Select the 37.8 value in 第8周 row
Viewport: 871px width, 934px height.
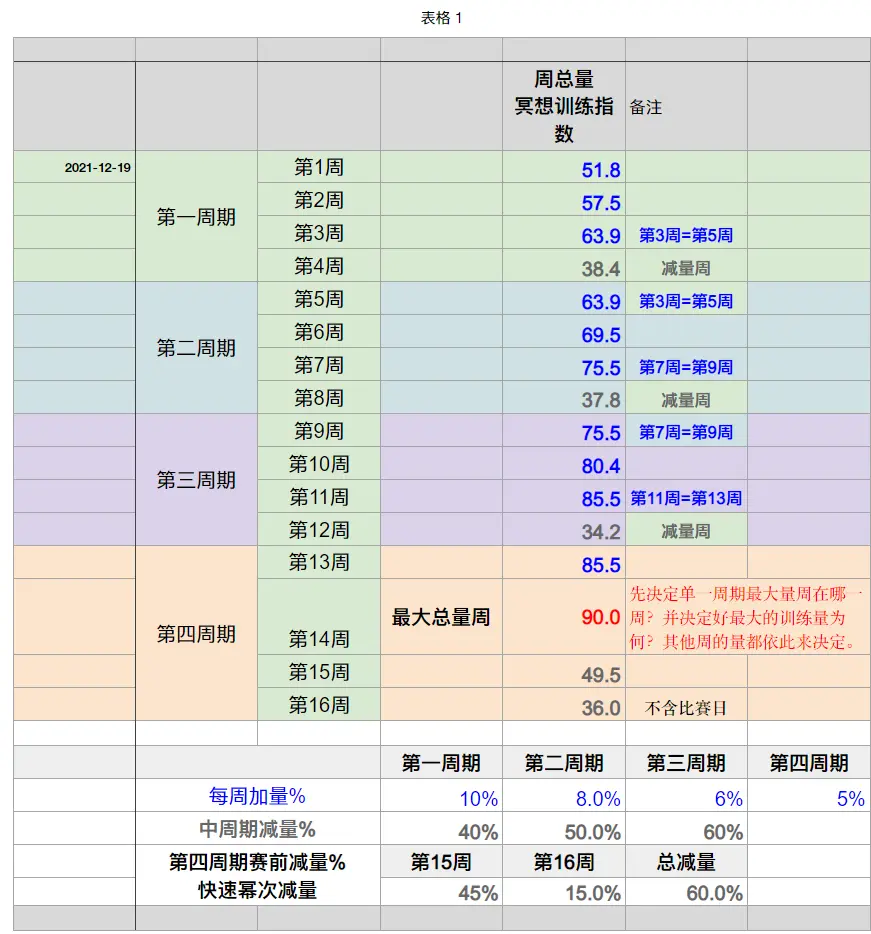pos(600,400)
